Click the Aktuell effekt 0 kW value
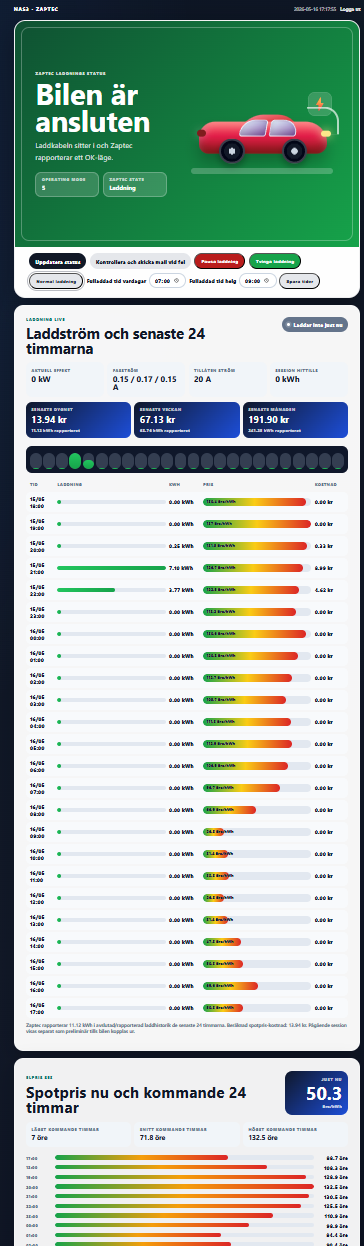Screen dimensions: 364x1246 click(x=40, y=379)
